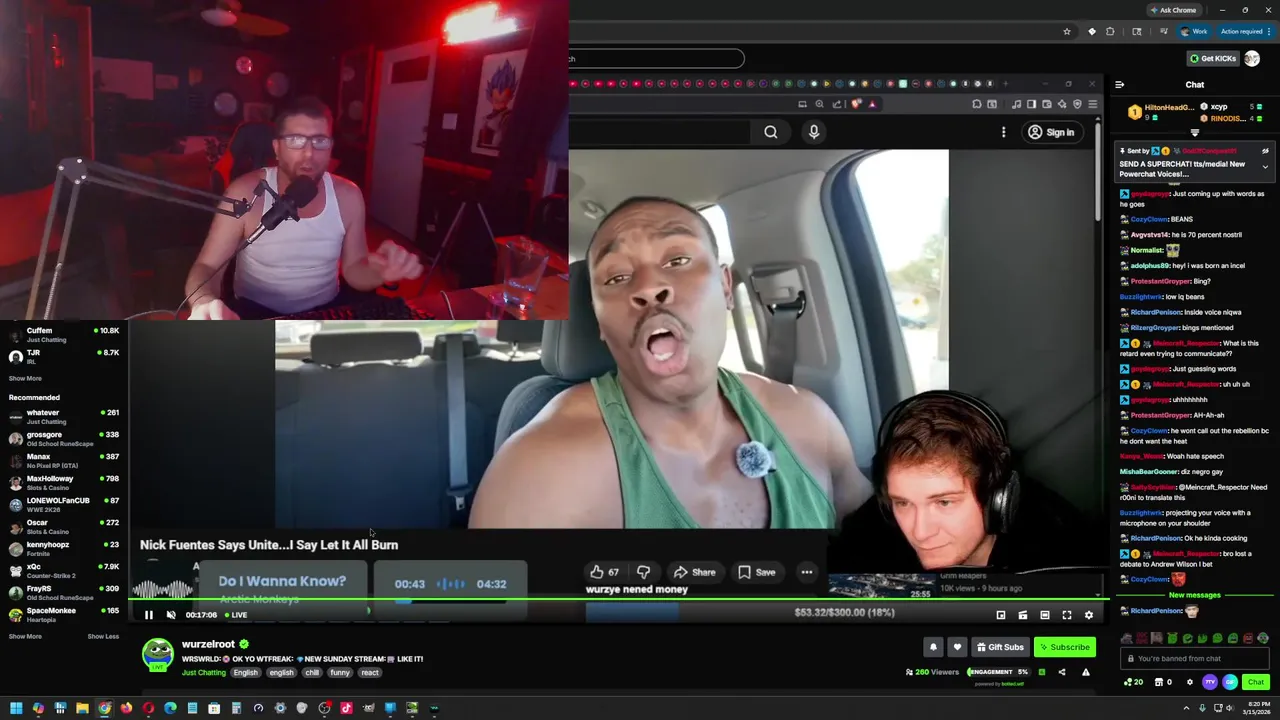Click the taskbar clock showing 8:20 PM

coord(1256,708)
